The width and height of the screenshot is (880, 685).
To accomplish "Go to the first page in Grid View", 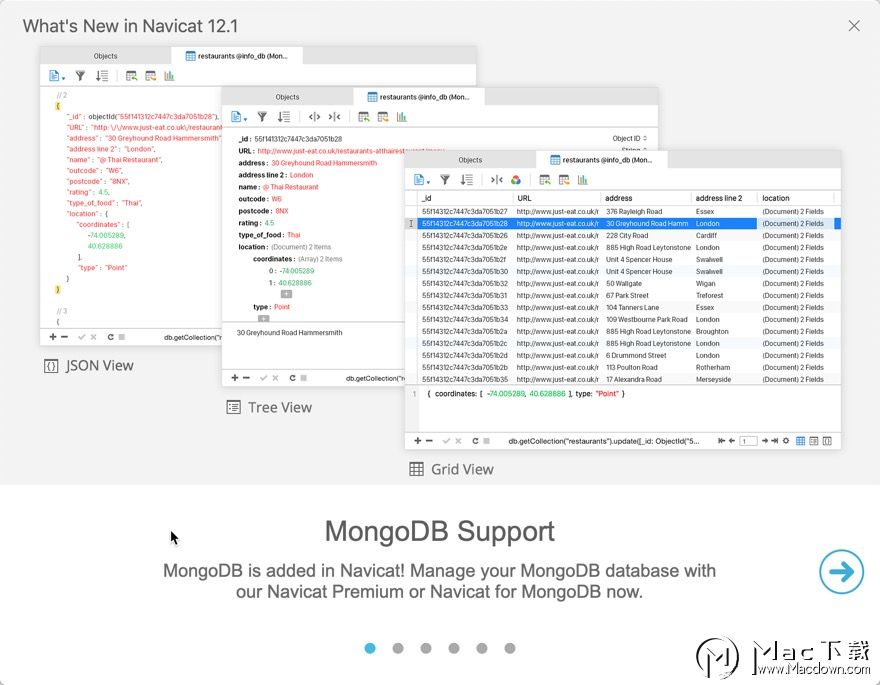I will click(721, 441).
